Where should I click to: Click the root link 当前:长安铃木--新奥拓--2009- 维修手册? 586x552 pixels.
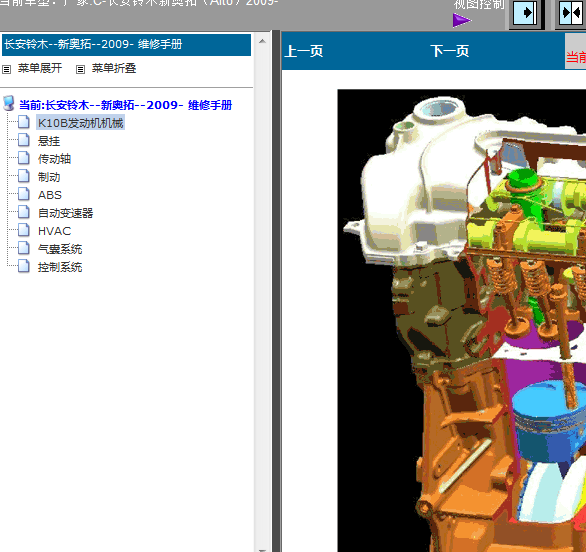click(x=126, y=105)
